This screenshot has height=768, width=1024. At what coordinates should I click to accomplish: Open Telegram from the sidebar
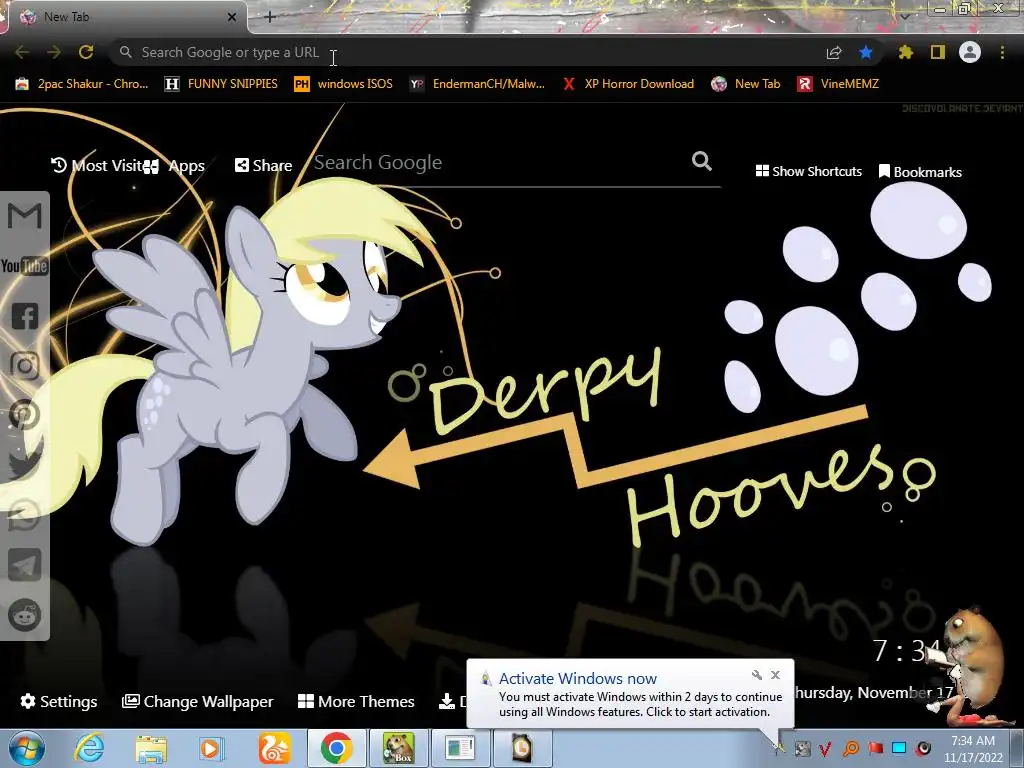(25, 565)
